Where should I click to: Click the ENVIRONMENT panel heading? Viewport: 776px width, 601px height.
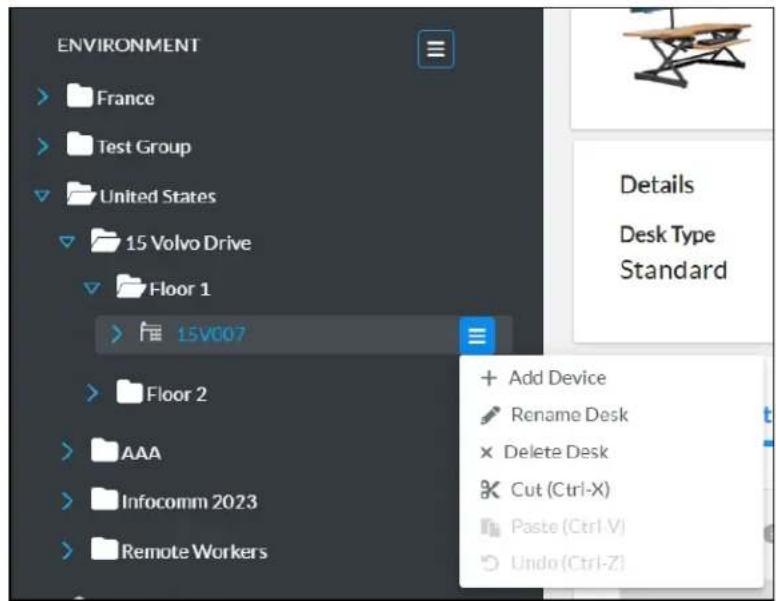pyautogui.click(x=129, y=46)
